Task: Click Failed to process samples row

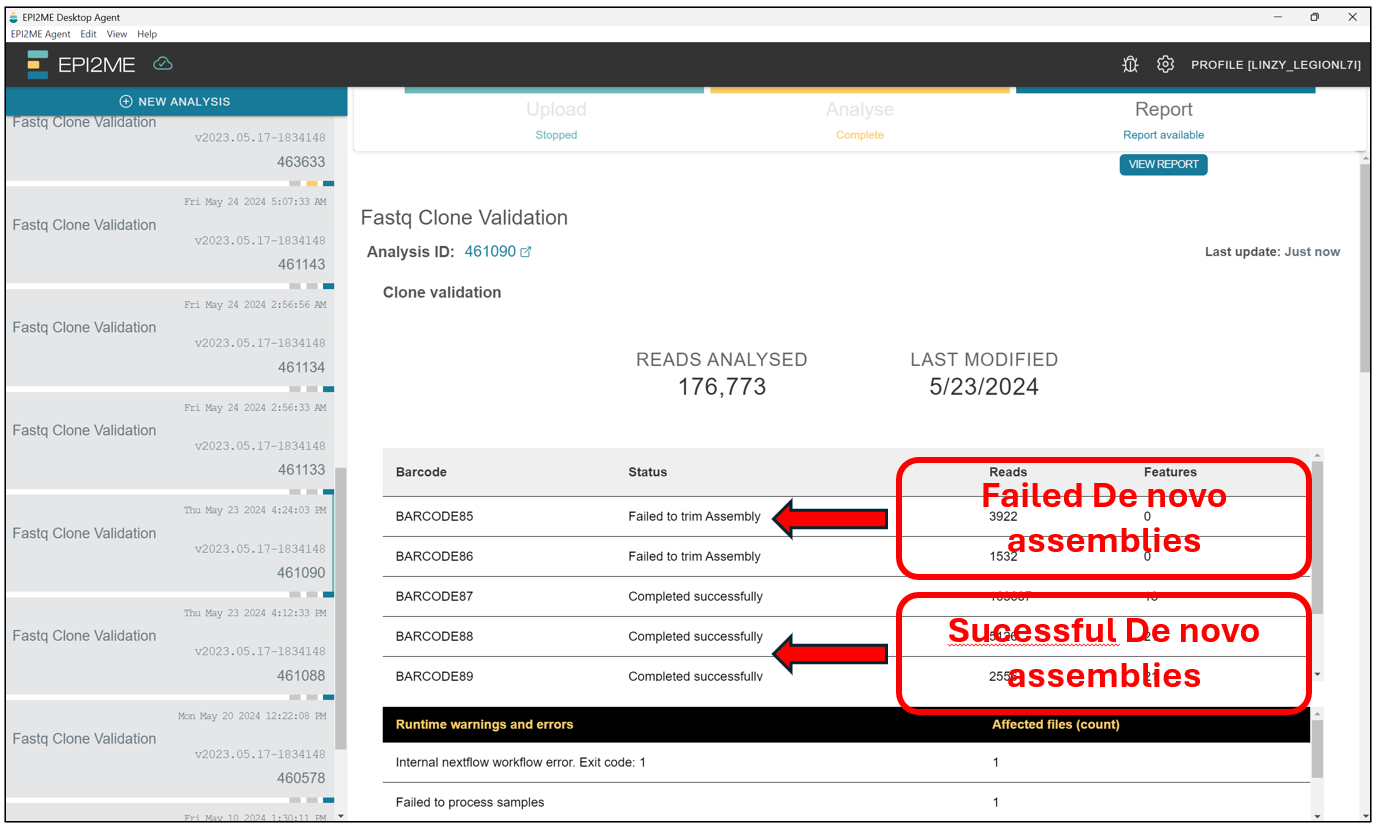Action: tap(846, 803)
